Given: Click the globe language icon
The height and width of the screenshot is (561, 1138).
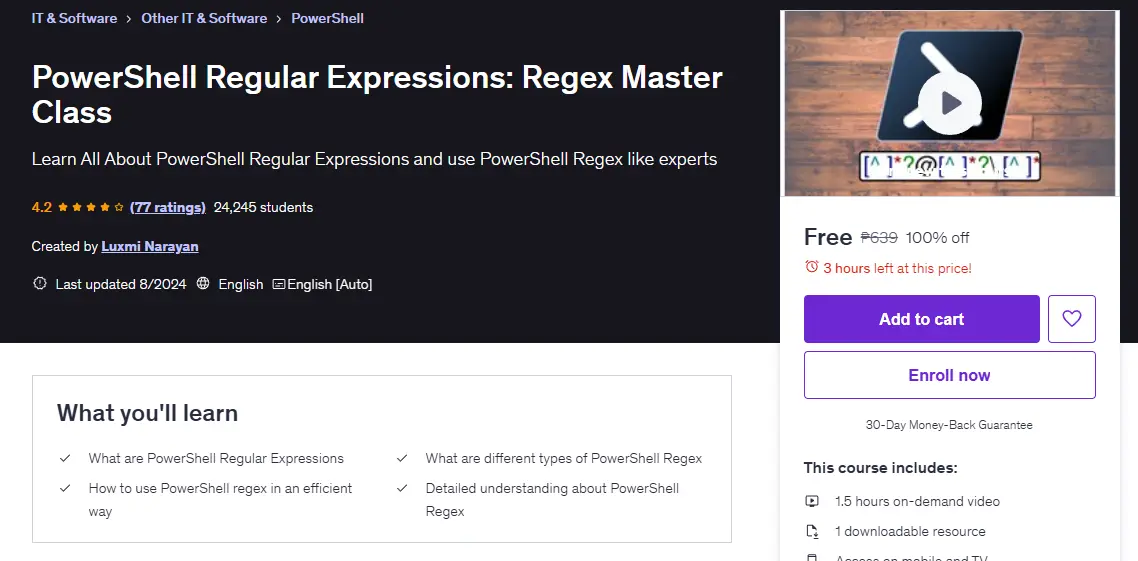Looking at the screenshot, I should 203,284.
